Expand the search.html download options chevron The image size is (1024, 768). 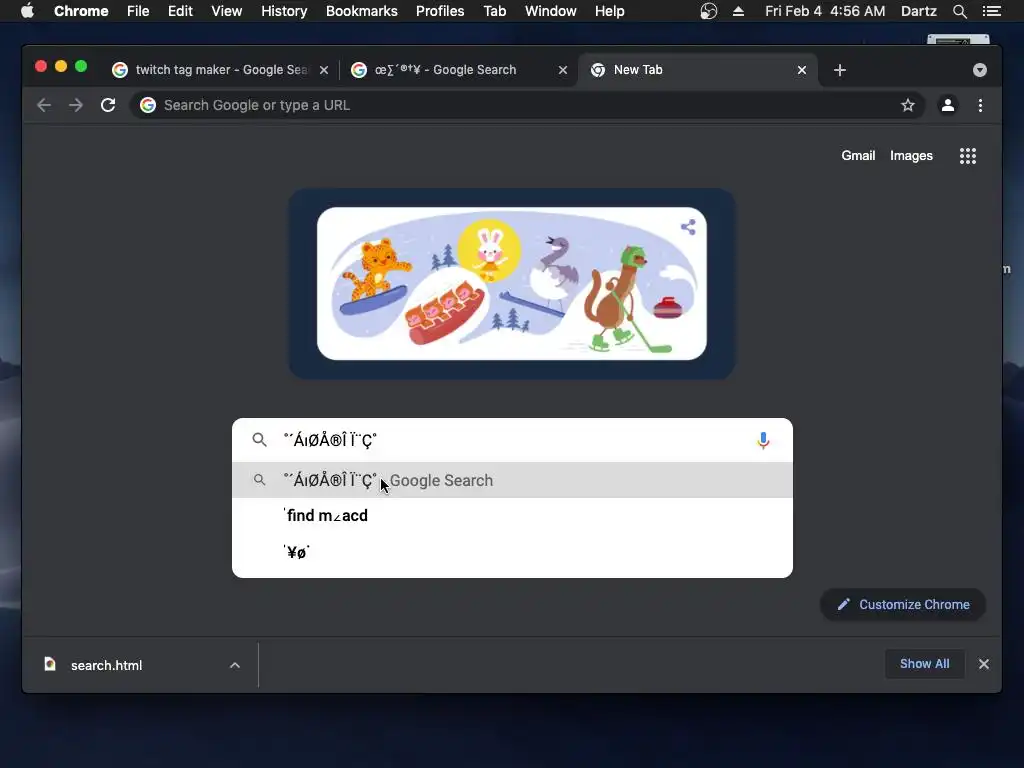(234, 665)
